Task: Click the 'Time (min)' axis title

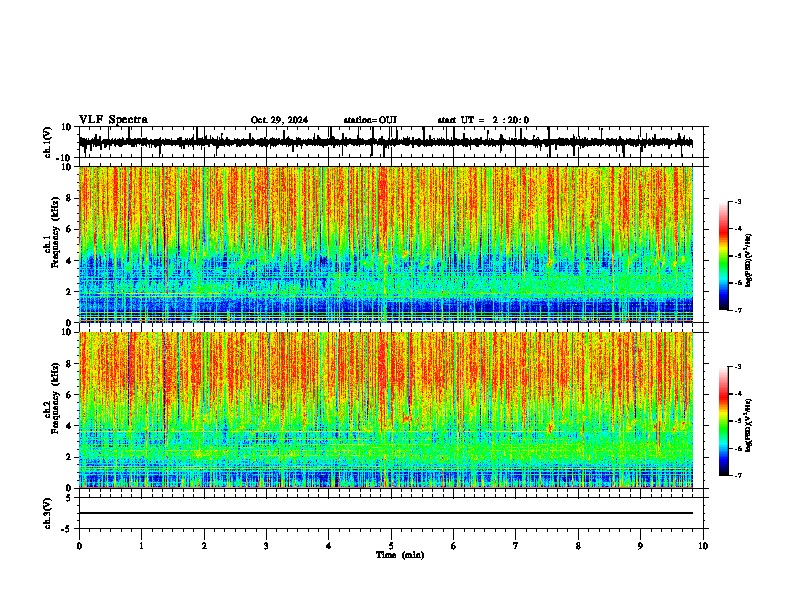Action: tap(400, 555)
